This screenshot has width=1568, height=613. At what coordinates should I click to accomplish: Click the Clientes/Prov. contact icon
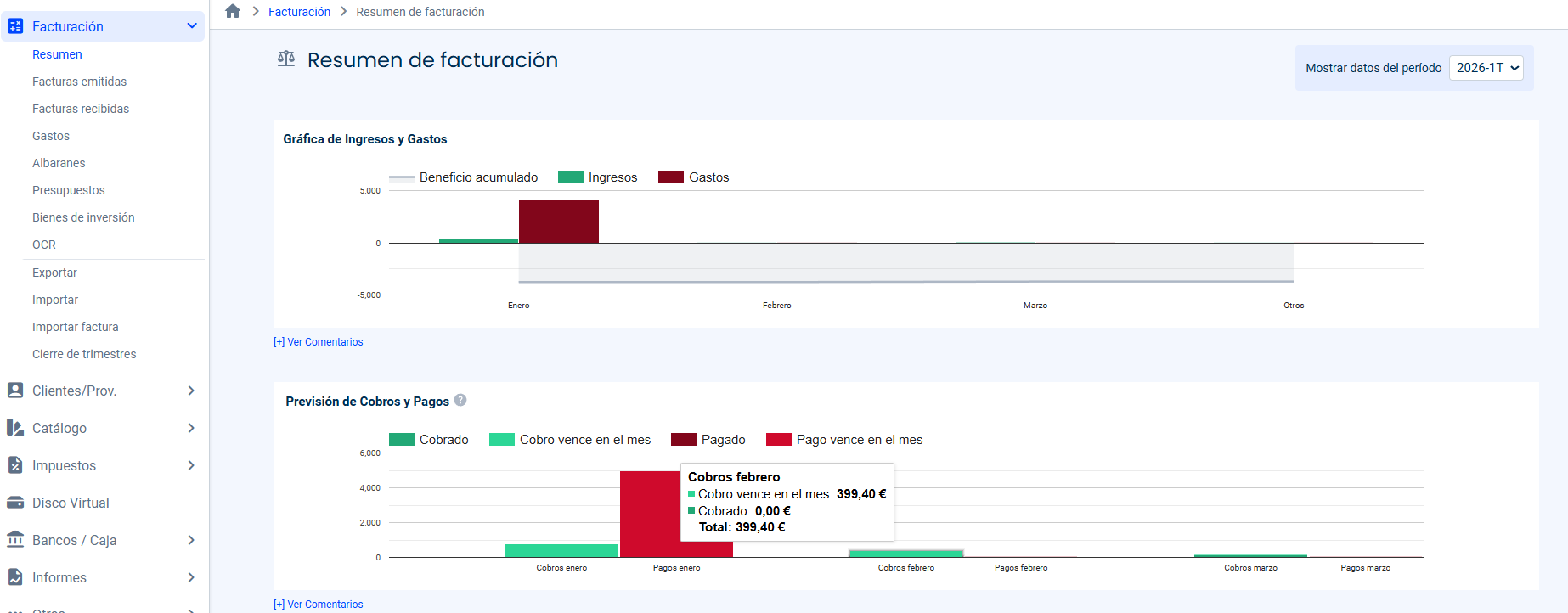coord(15,391)
